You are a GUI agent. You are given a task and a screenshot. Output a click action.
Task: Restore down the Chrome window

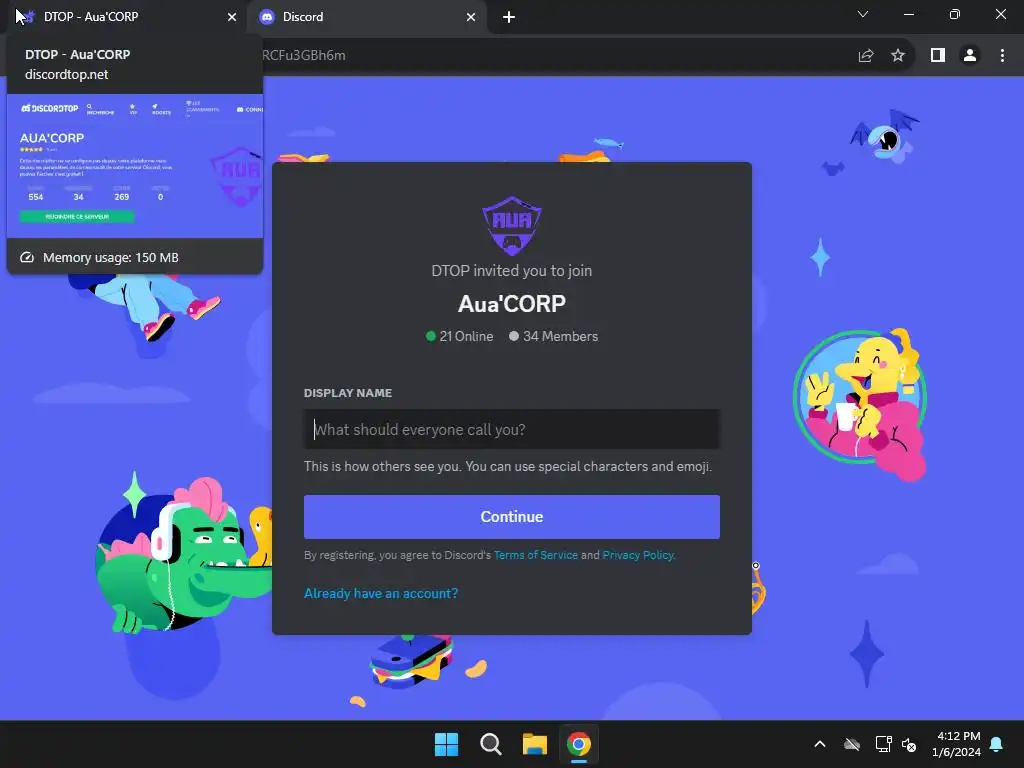tap(955, 14)
